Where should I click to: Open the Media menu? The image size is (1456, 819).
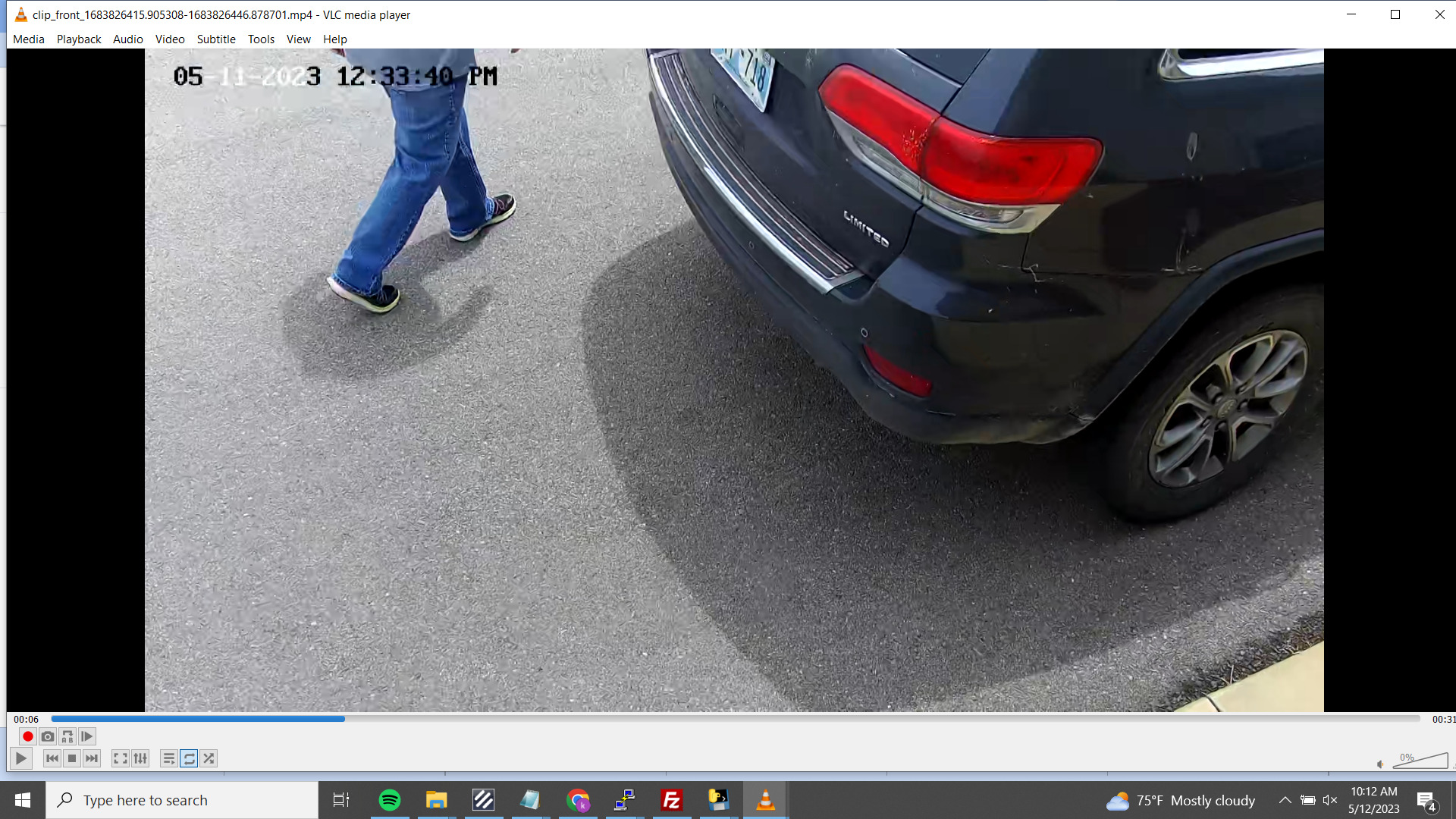point(29,39)
